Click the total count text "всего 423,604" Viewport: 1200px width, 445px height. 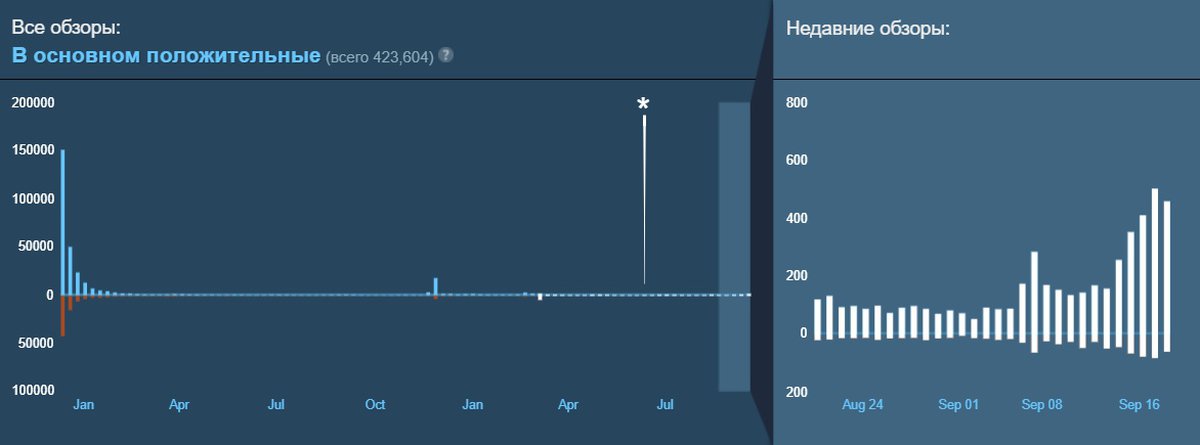(380, 57)
